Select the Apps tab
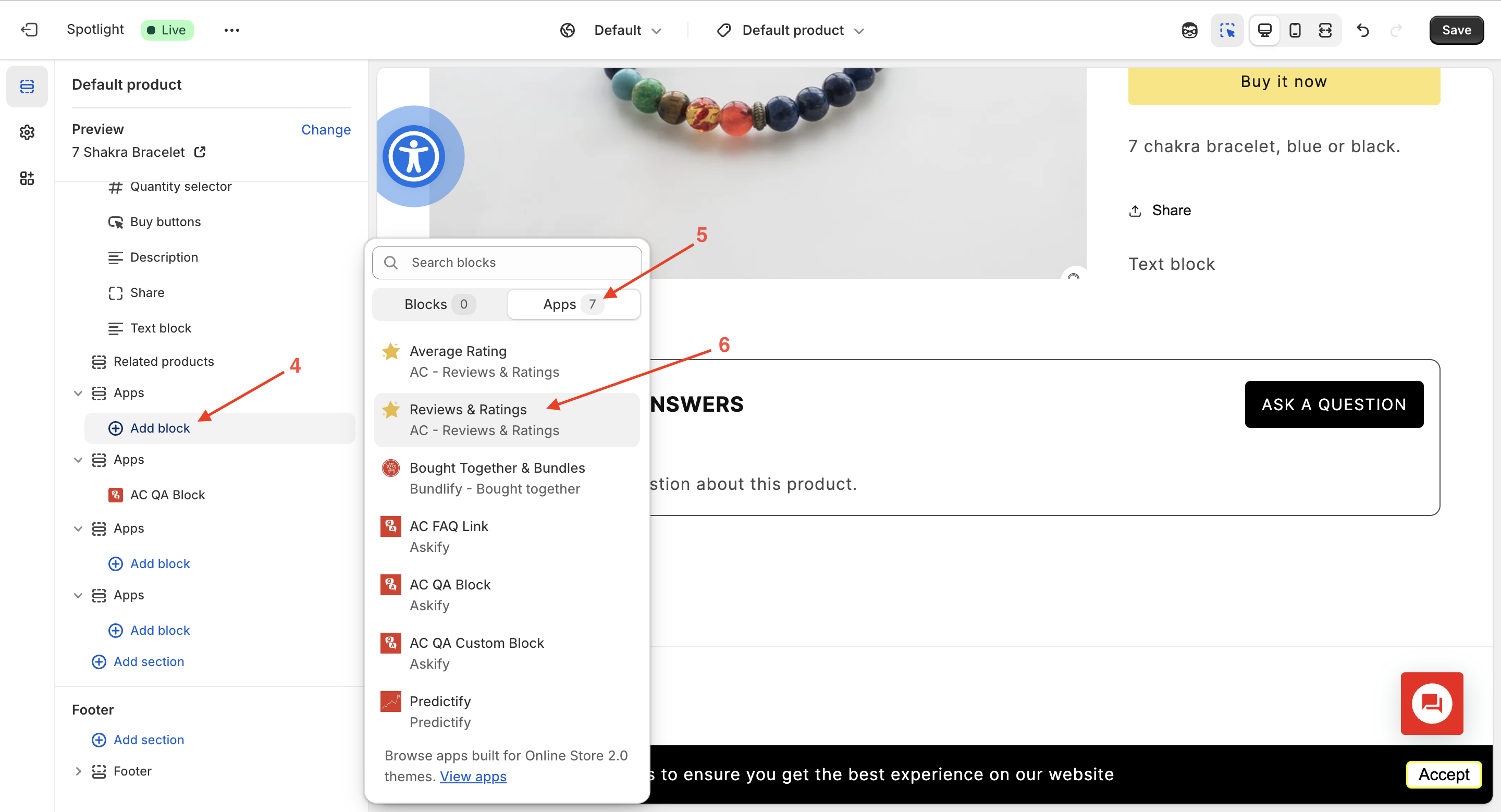This screenshot has height=812, width=1501. [x=573, y=304]
